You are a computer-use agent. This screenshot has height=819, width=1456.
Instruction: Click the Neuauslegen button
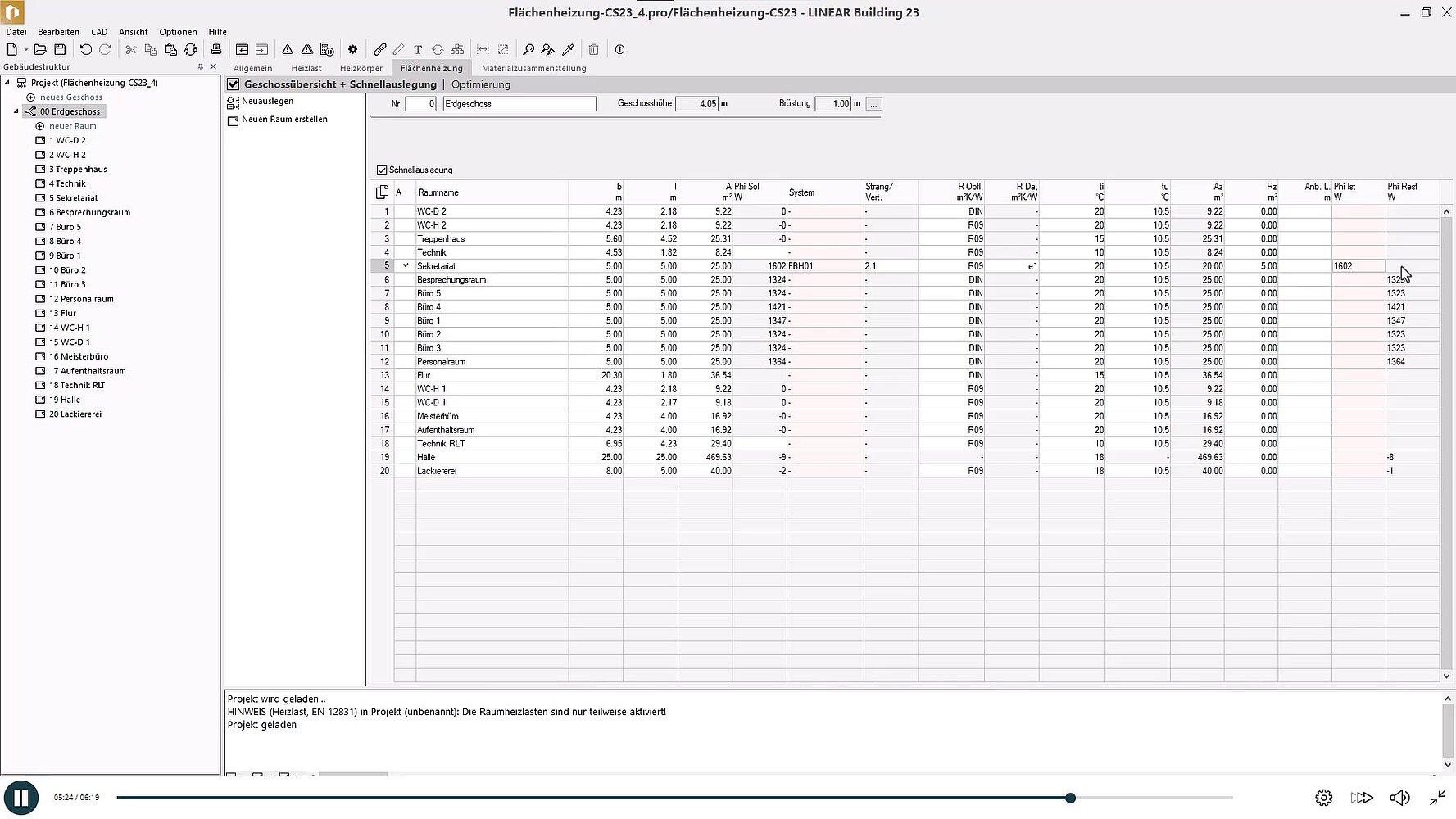[267, 102]
